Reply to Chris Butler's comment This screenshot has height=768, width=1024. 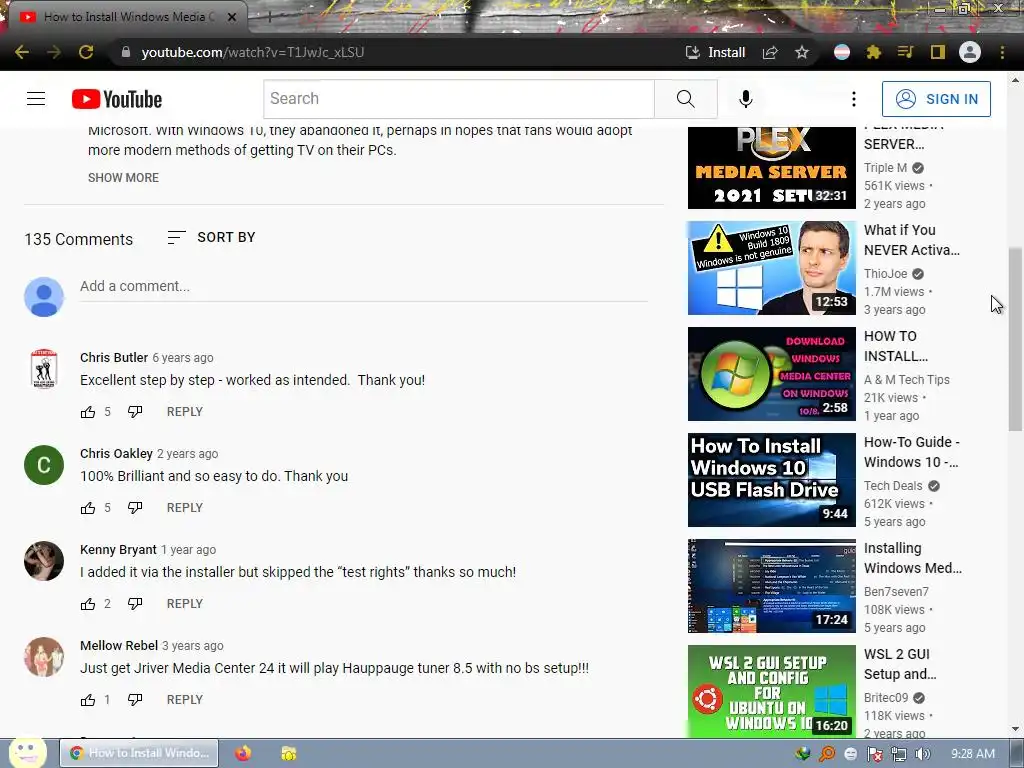(x=185, y=411)
